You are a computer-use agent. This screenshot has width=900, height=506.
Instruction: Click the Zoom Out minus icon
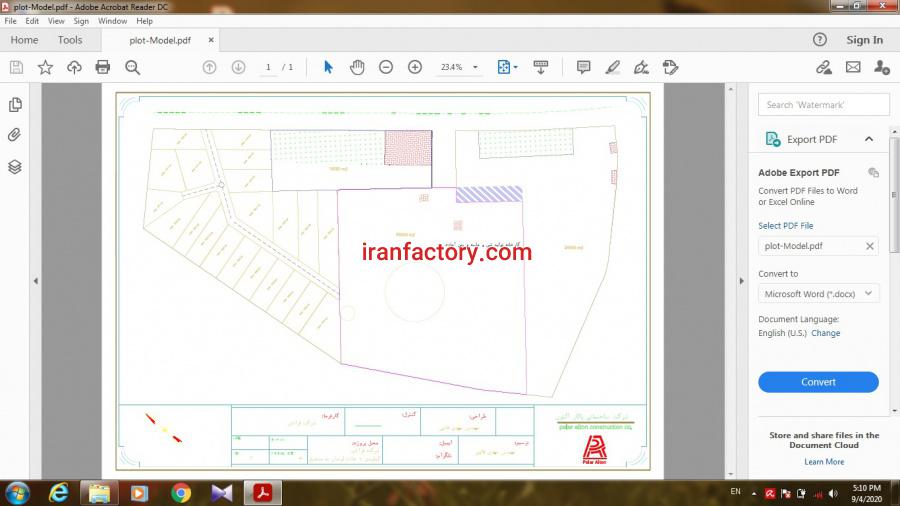click(x=386, y=67)
